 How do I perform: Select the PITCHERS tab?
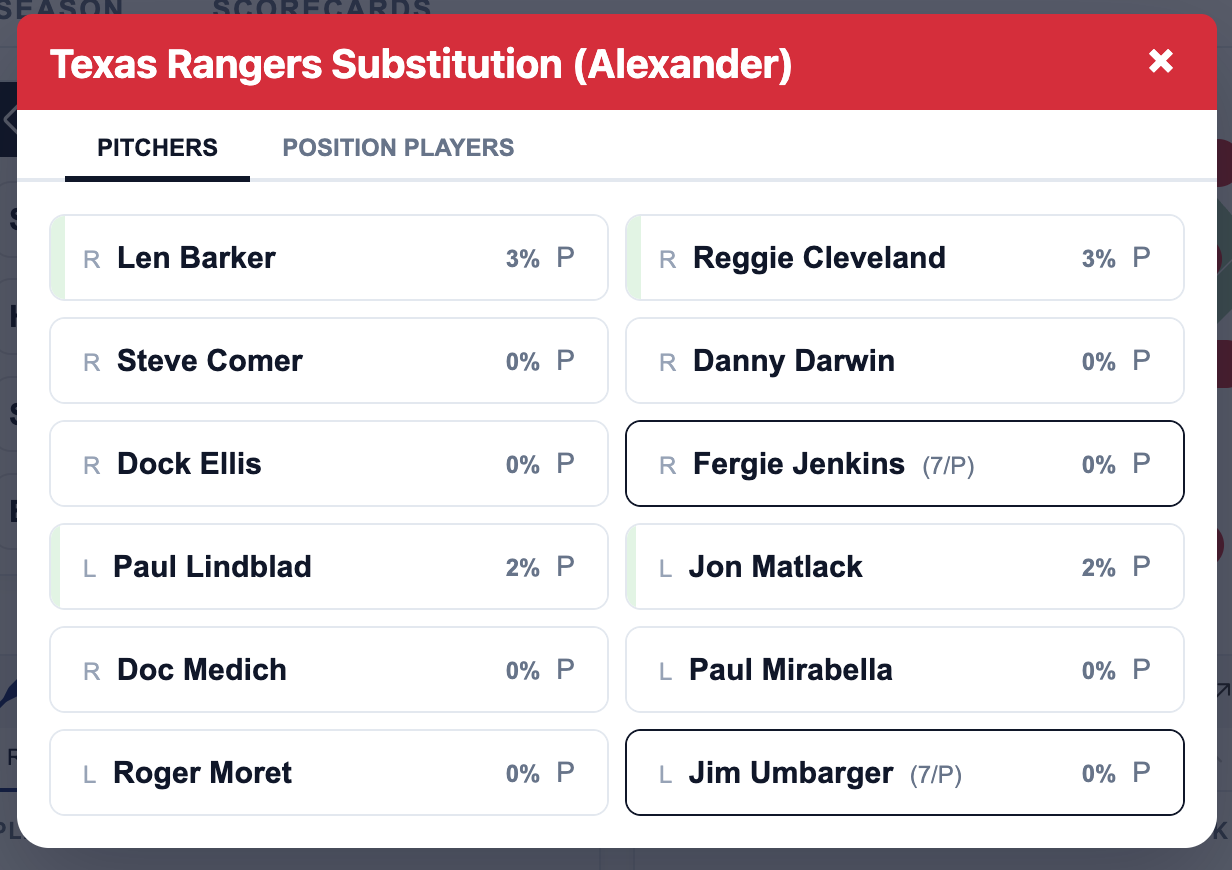pos(157,147)
